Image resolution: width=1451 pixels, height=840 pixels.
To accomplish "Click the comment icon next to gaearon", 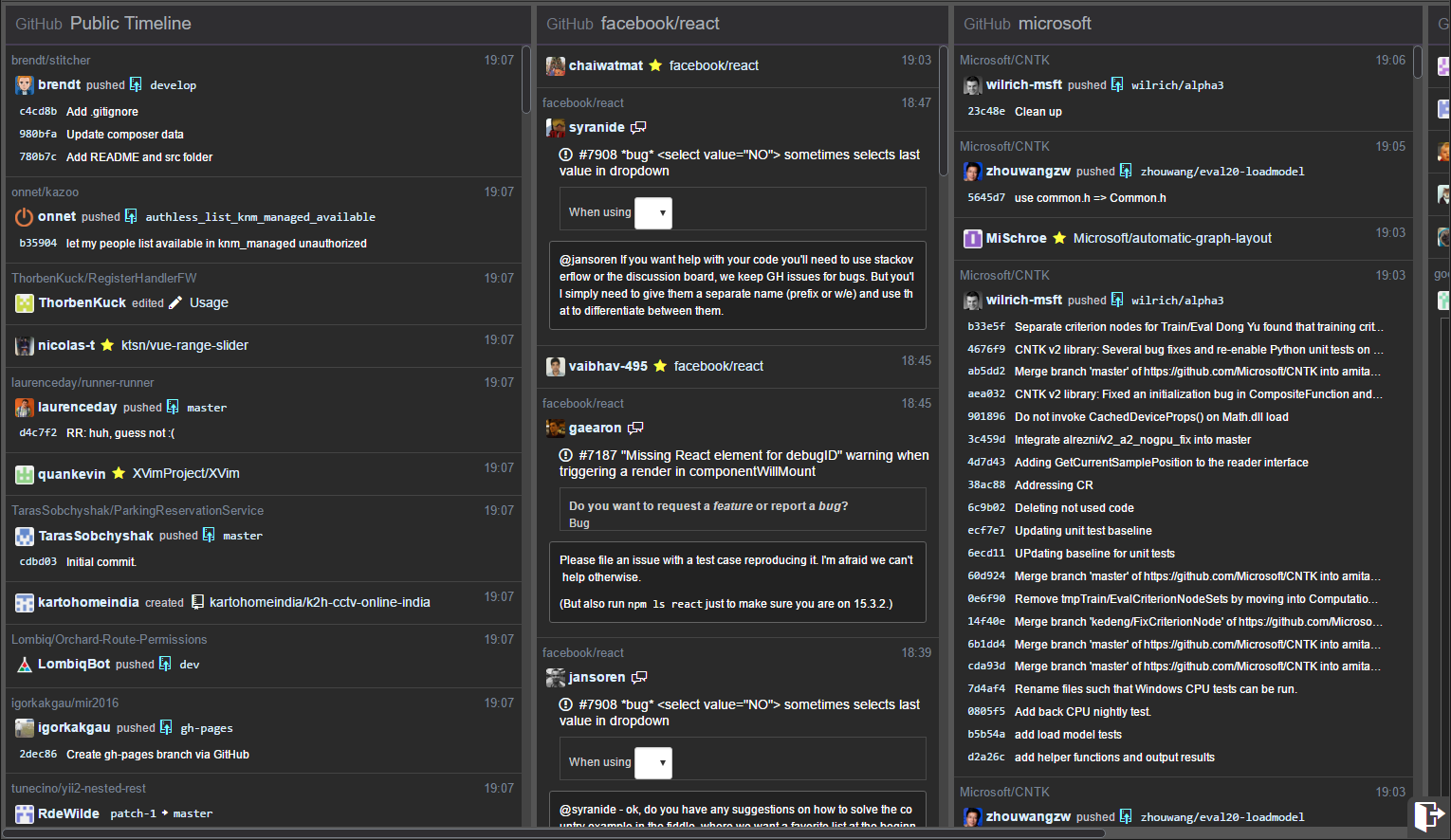I will tap(635, 429).
